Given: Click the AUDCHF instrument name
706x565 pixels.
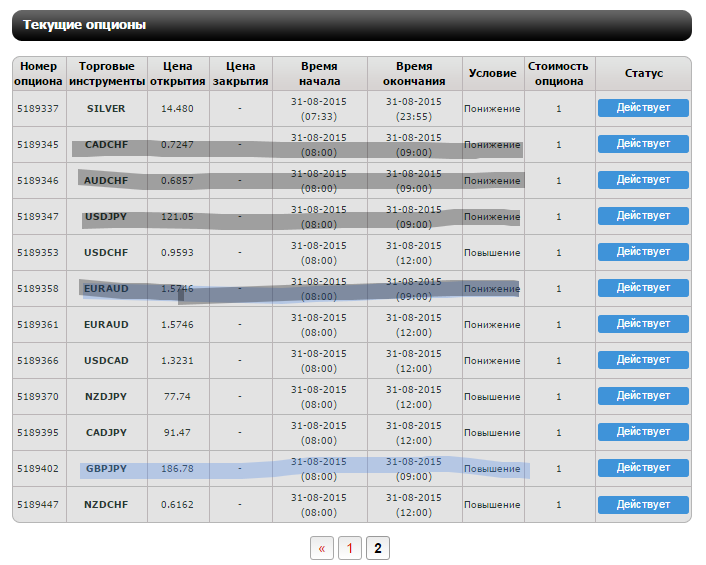Looking at the screenshot, I should [x=106, y=181].
